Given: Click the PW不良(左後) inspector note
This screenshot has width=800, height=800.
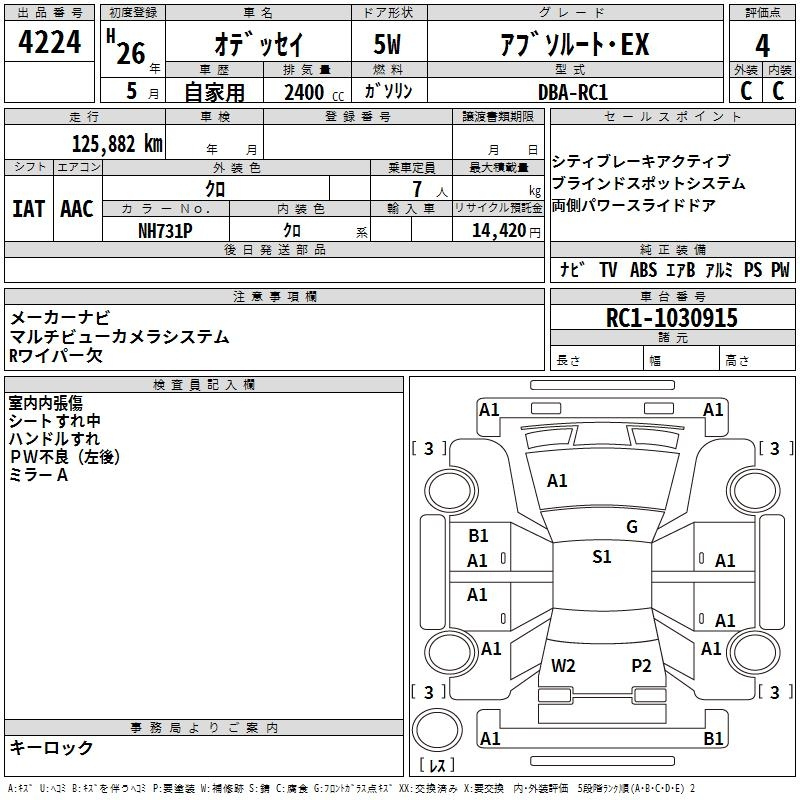Looking at the screenshot, I should pyautogui.click(x=64, y=457).
